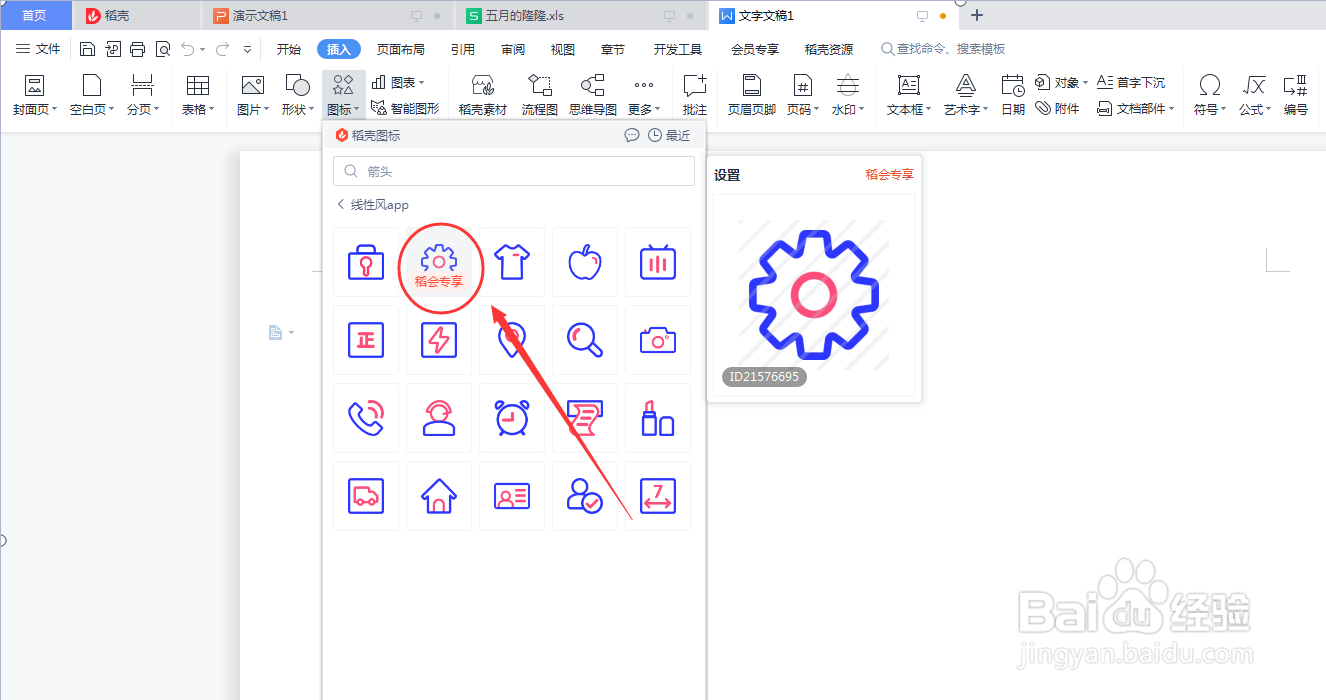Select the house home icon

point(439,496)
